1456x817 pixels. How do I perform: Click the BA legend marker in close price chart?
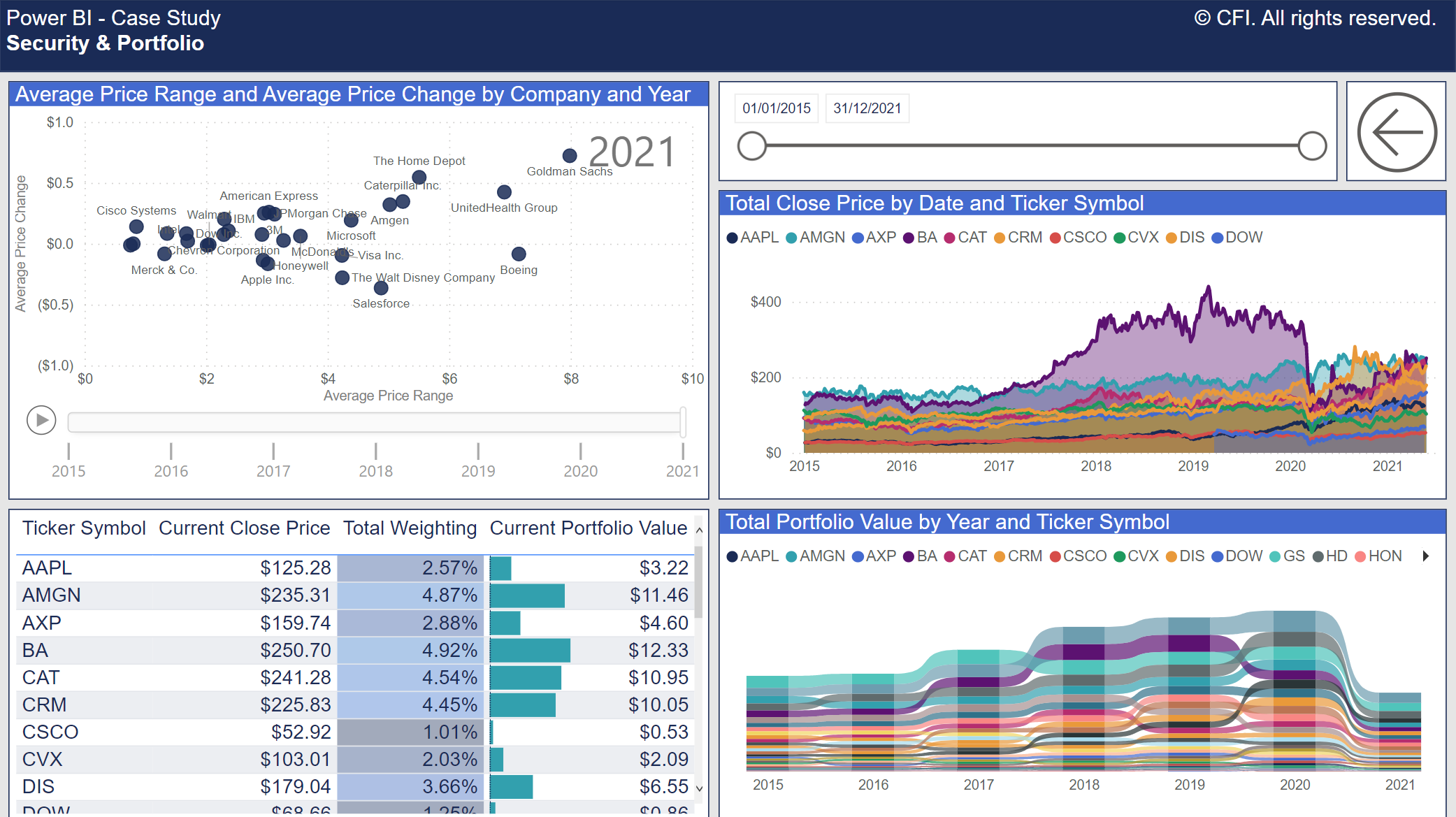click(909, 238)
